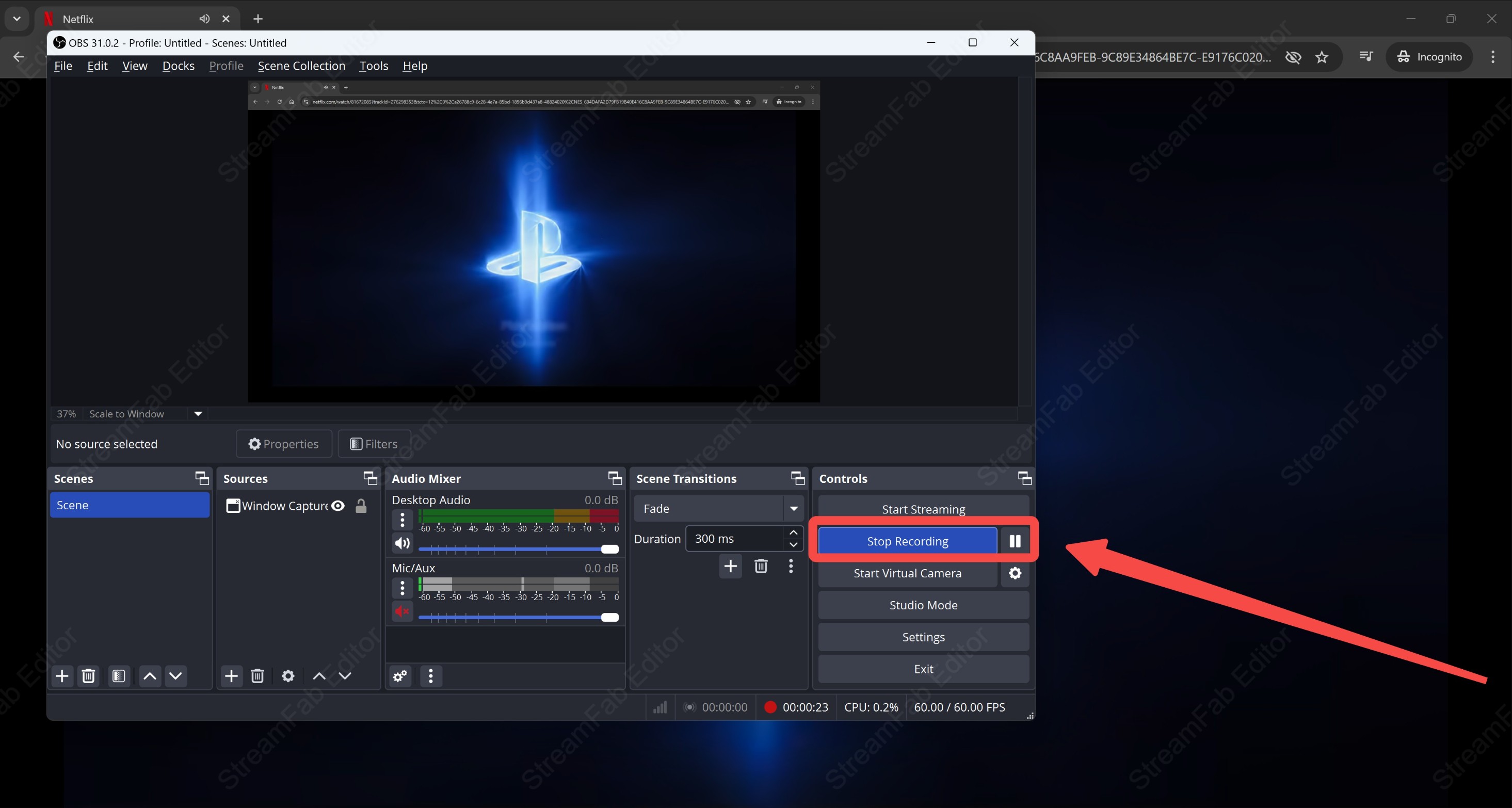Click Start Virtual Camera button

(x=907, y=573)
